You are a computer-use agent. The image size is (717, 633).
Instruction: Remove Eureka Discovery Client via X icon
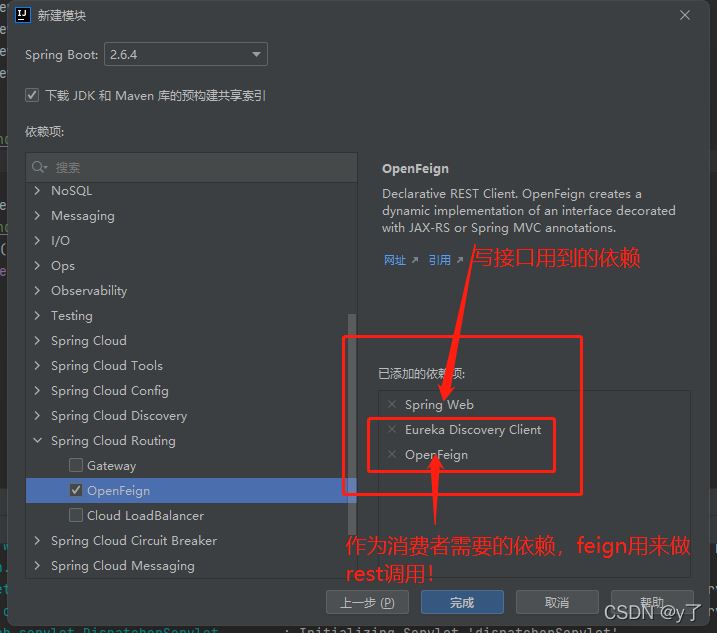392,430
